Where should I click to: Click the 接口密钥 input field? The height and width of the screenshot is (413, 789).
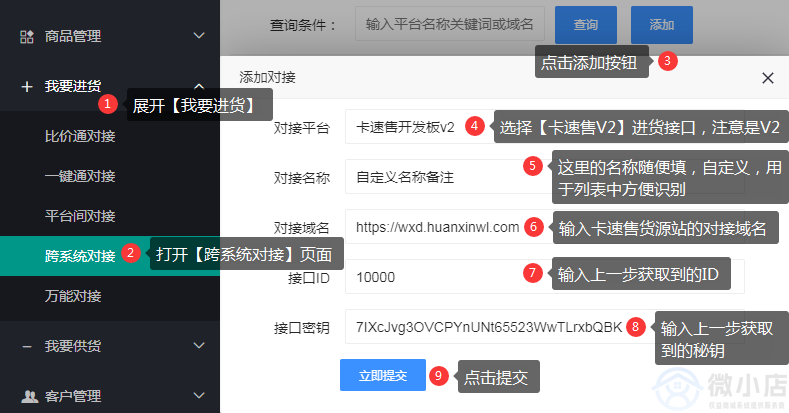pos(544,327)
